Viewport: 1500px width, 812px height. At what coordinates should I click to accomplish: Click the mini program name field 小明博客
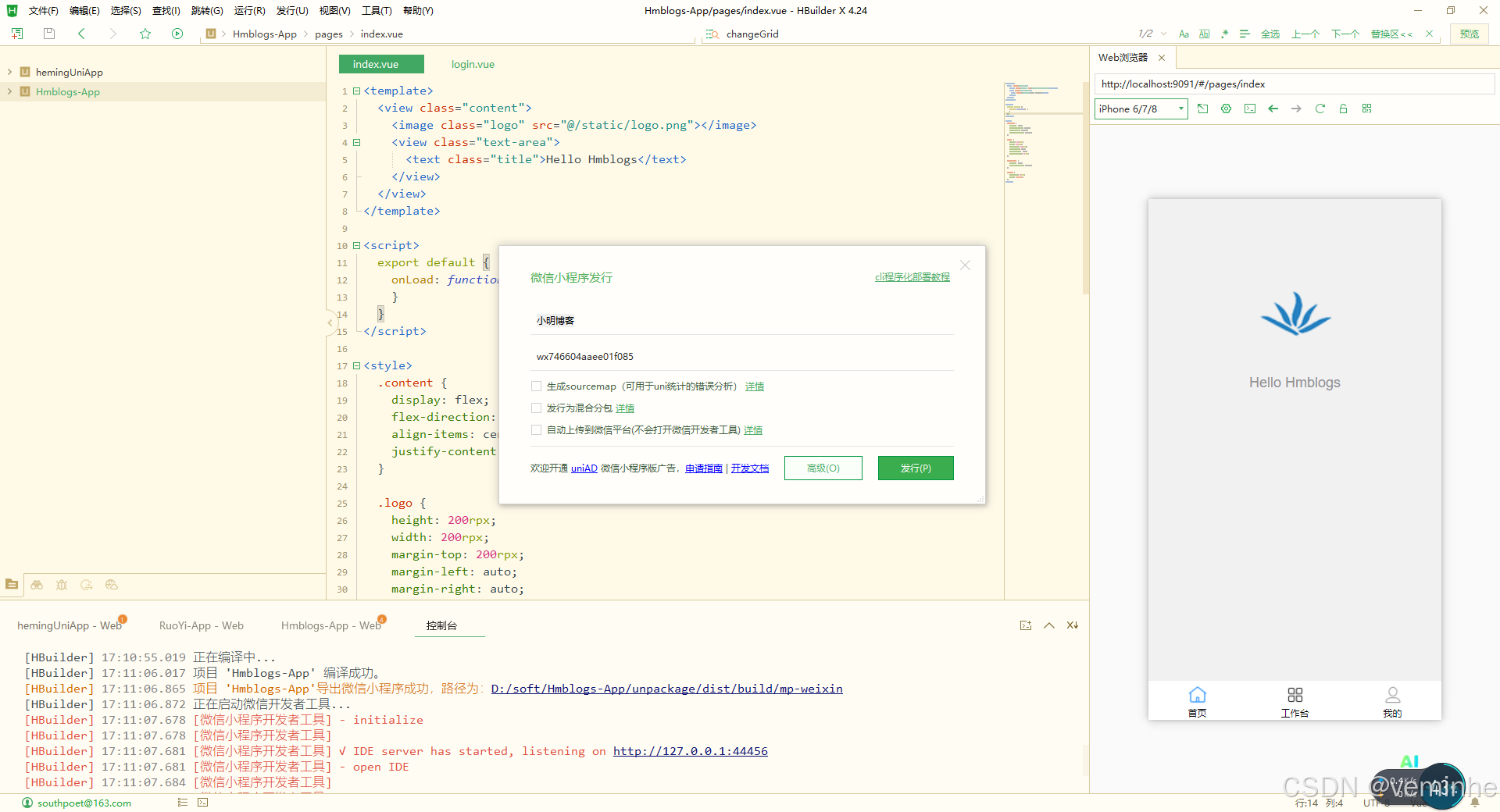[x=742, y=320]
